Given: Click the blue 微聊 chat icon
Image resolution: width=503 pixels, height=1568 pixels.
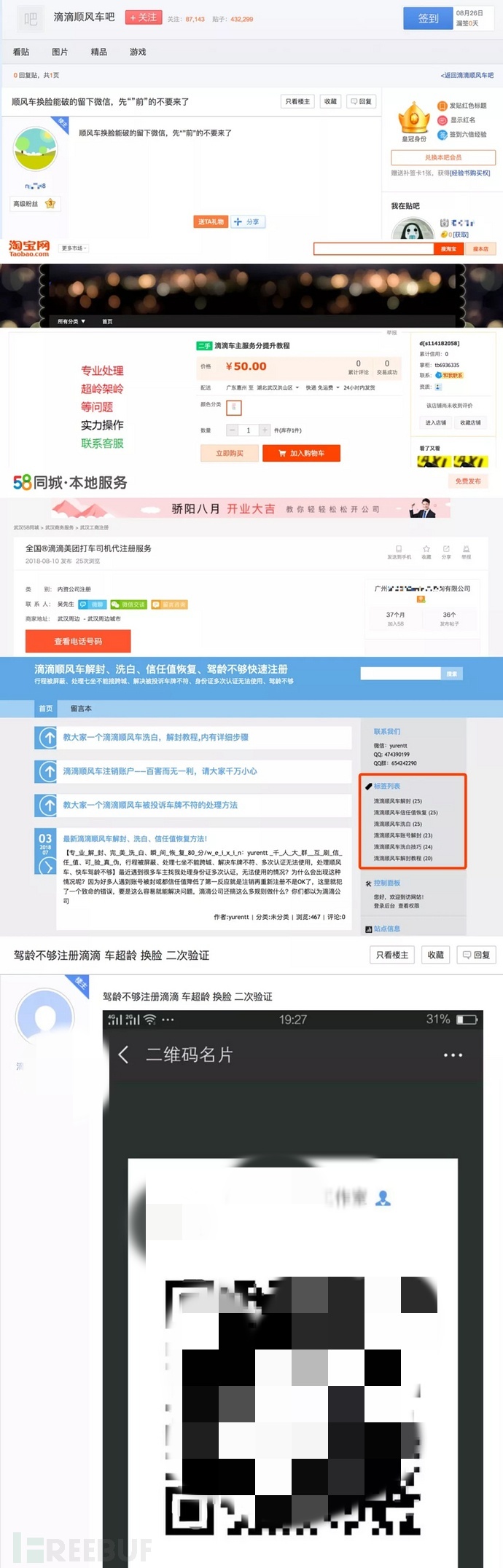Looking at the screenshot, I should coord(92,604).
